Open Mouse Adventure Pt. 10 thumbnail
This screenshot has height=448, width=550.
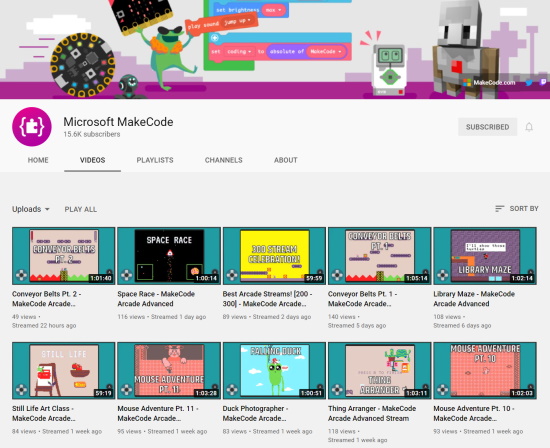485,370
